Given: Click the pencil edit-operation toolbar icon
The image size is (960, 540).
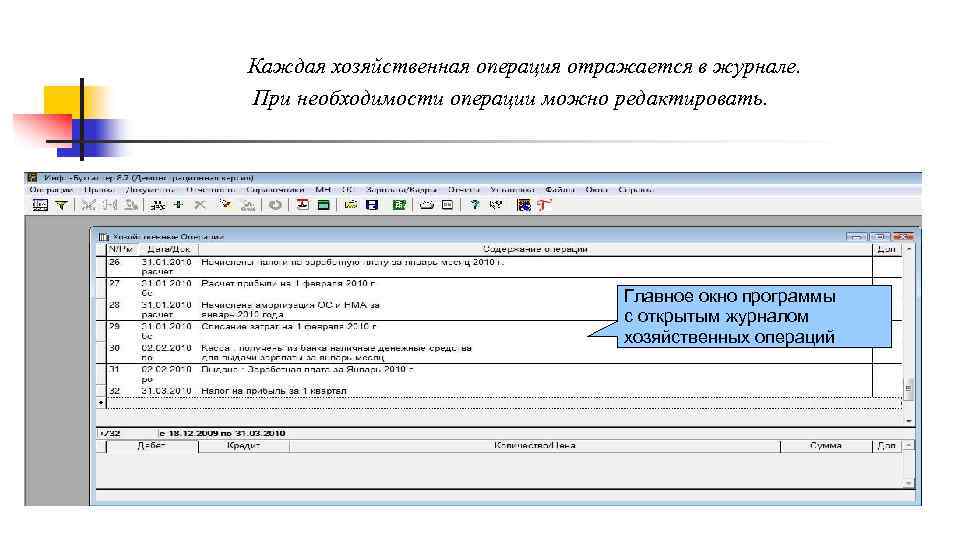Looking at the screenshot, I should pyautogui.click(x=225, y=205).
